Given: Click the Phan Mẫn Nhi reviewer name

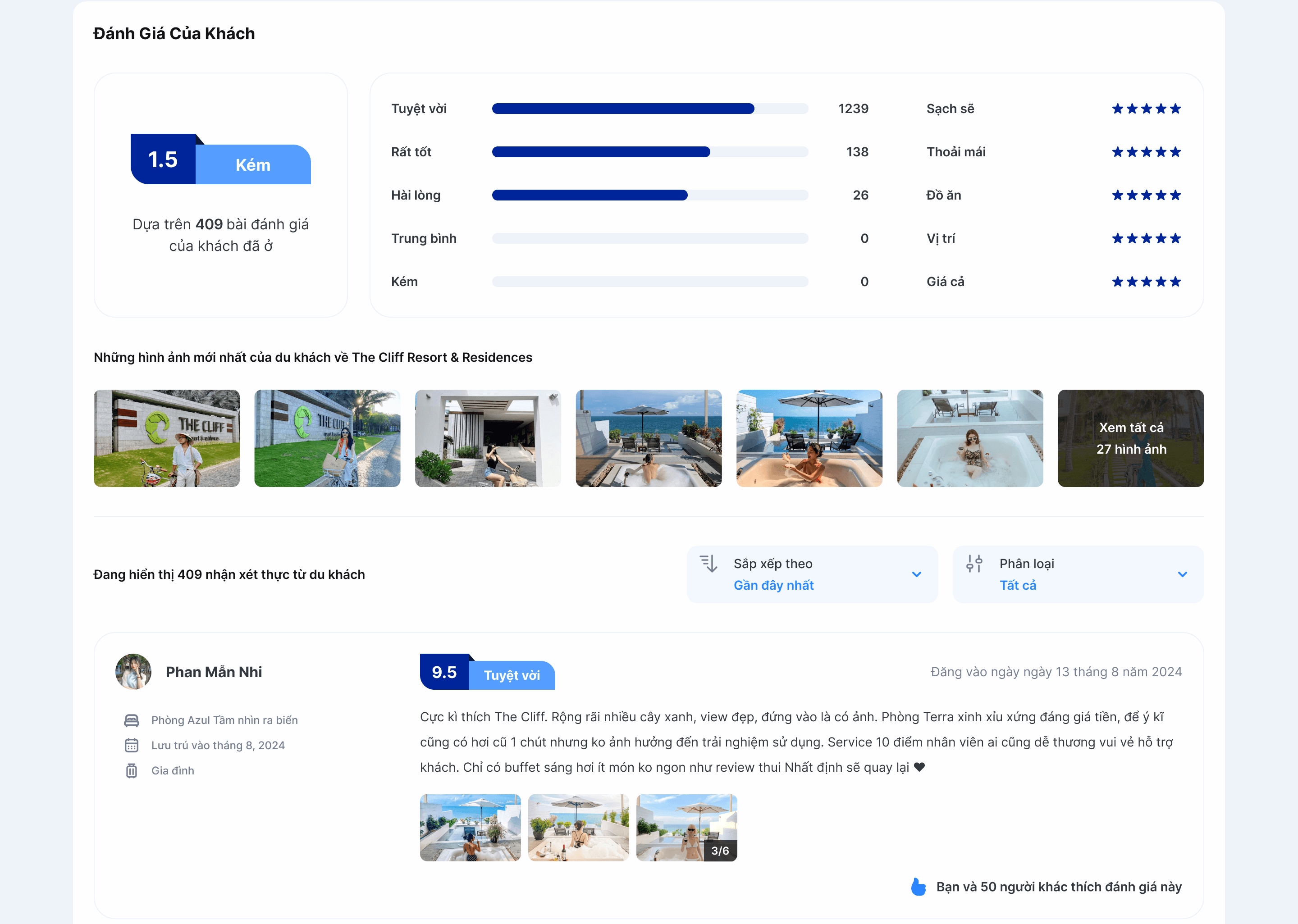Looking at the screenshot, I should [213, 672].
